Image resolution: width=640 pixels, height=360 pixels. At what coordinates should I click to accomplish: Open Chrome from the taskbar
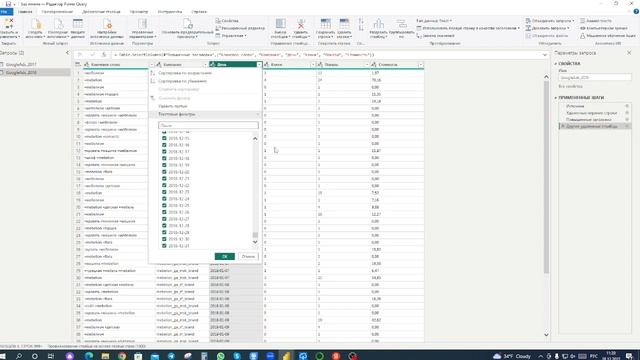point(122,356)
